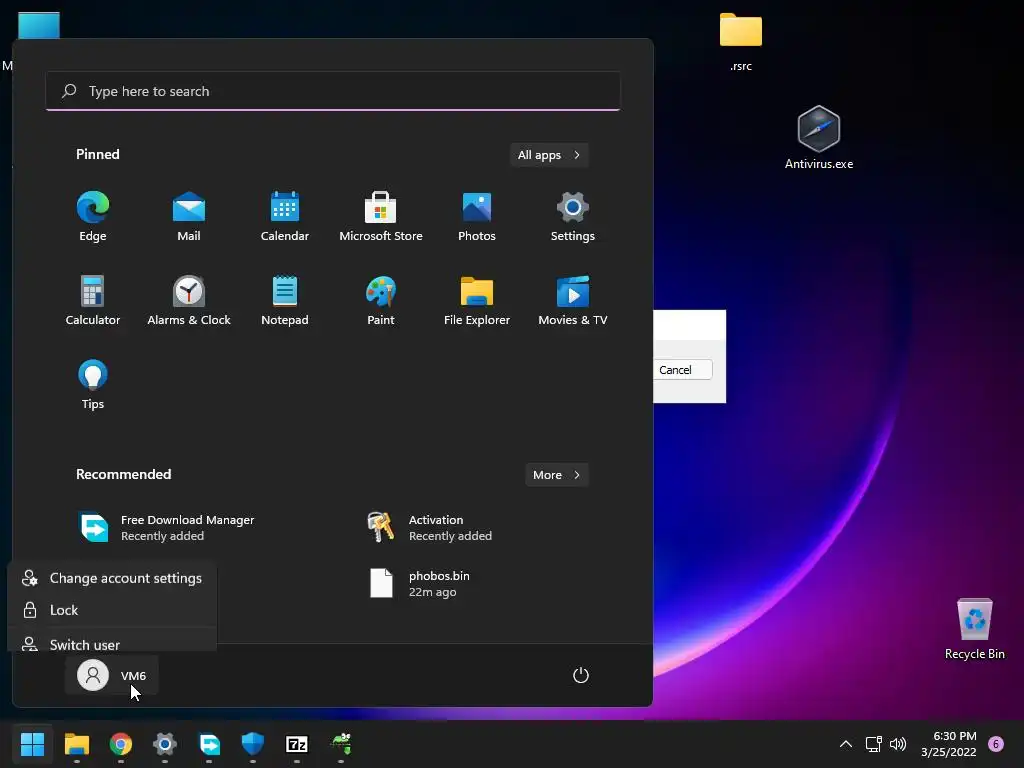The image size is (1024, 768).
Task: Focus the Type here to search box
Action: click(x=333, y=91)
